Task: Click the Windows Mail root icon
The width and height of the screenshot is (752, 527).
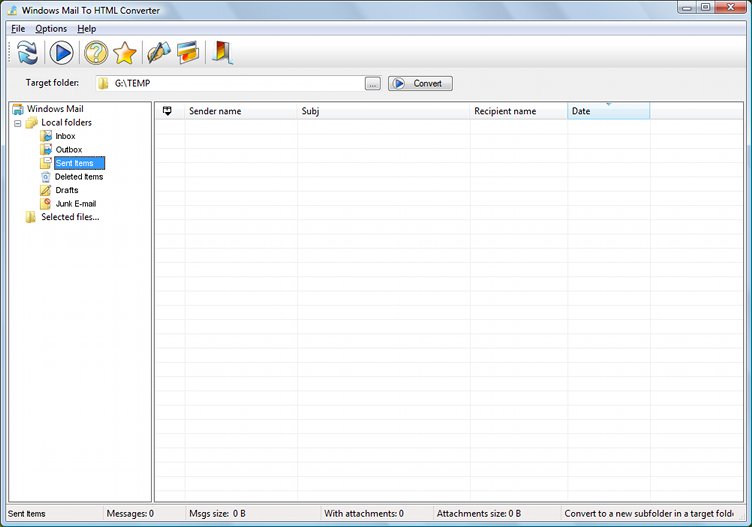Action: coord(18,109)
